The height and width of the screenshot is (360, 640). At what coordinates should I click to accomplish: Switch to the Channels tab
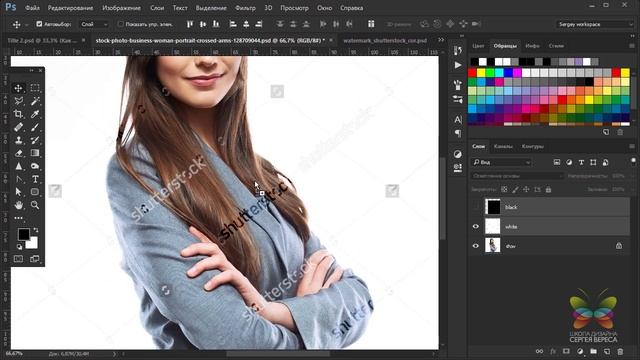(503, 146)
